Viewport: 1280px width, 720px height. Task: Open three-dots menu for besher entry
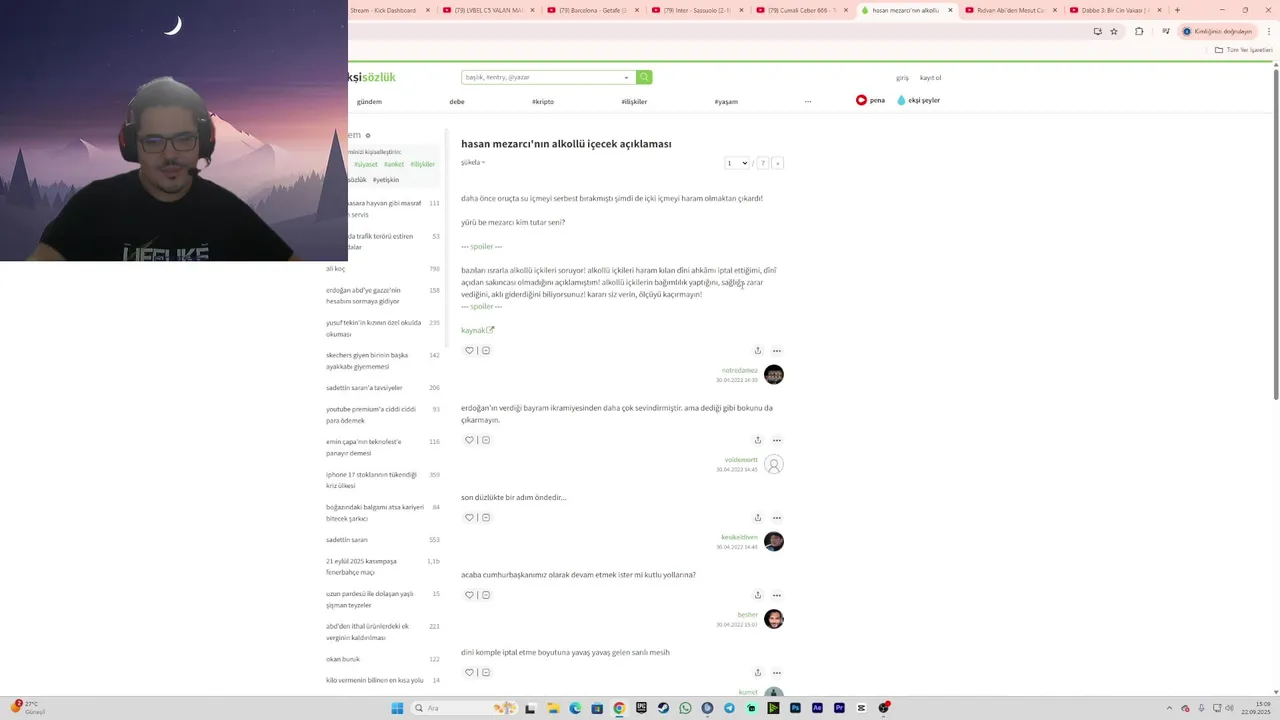point(777,595)
